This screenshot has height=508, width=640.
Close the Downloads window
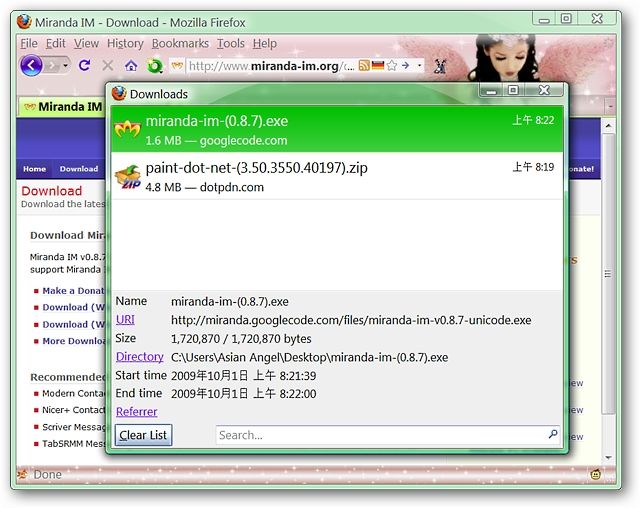point(544,91)
